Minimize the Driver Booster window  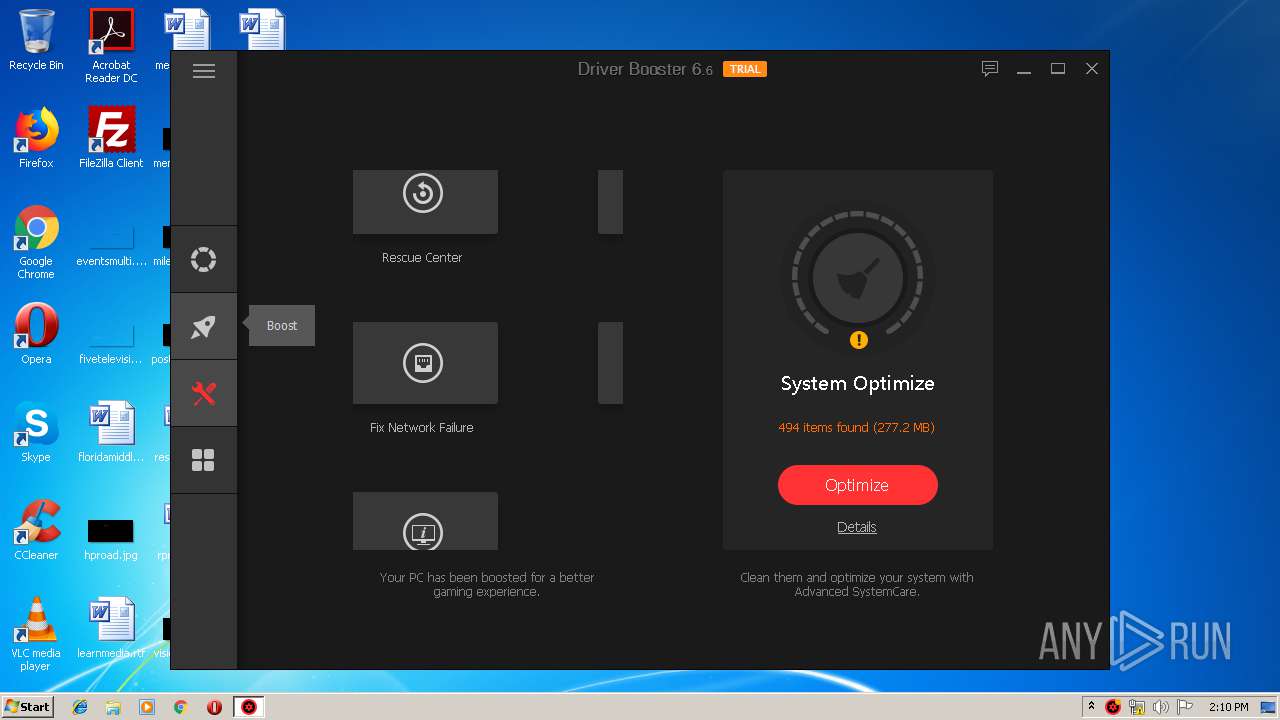click(x=1024, y=69)
